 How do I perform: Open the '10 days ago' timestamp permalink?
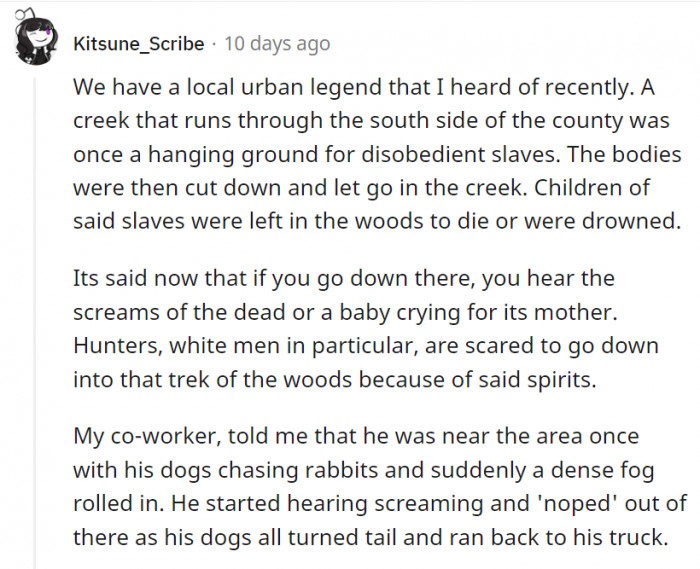coord(277,44)
